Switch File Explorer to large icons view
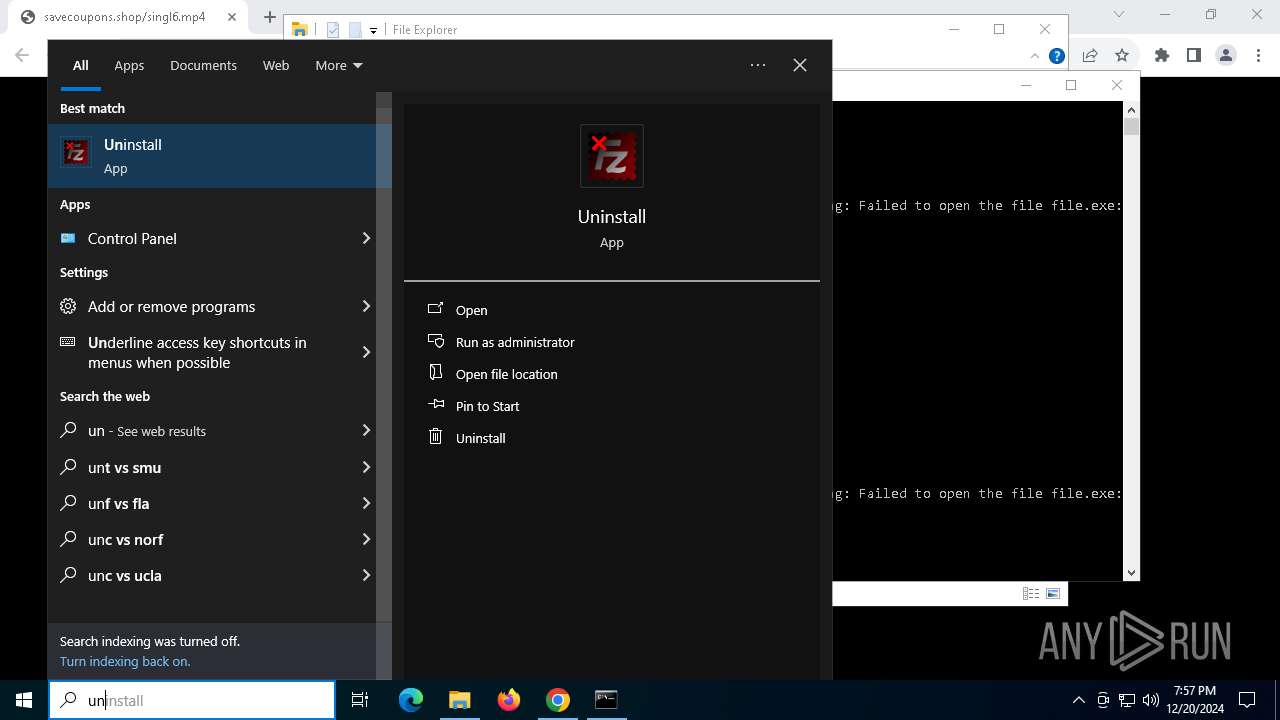Viewport: 1280px width, 720px height. click(1053, 593)
